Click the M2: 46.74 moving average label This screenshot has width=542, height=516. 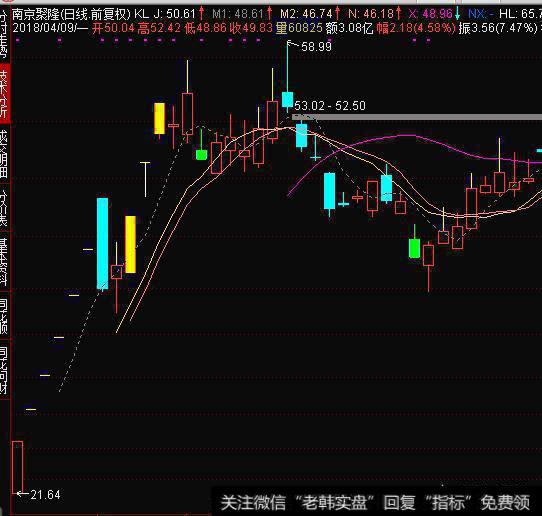click(306, 14)
